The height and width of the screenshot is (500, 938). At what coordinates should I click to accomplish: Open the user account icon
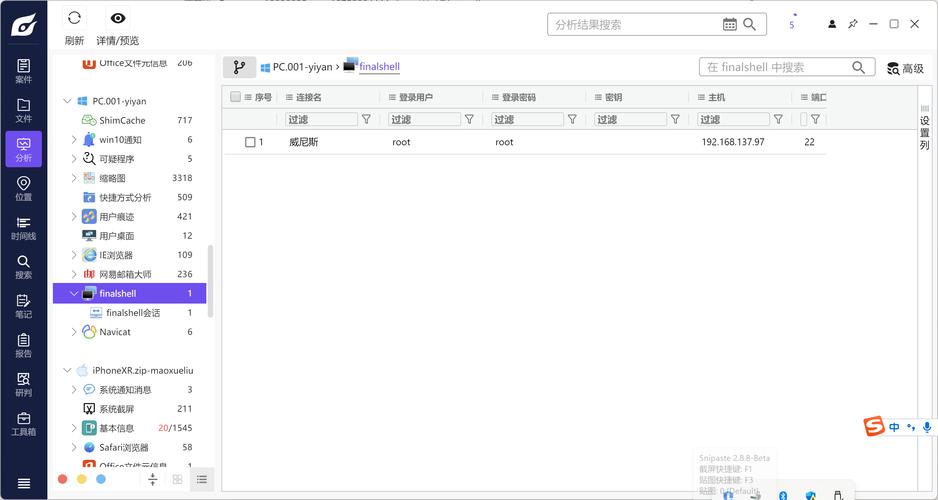832,24
